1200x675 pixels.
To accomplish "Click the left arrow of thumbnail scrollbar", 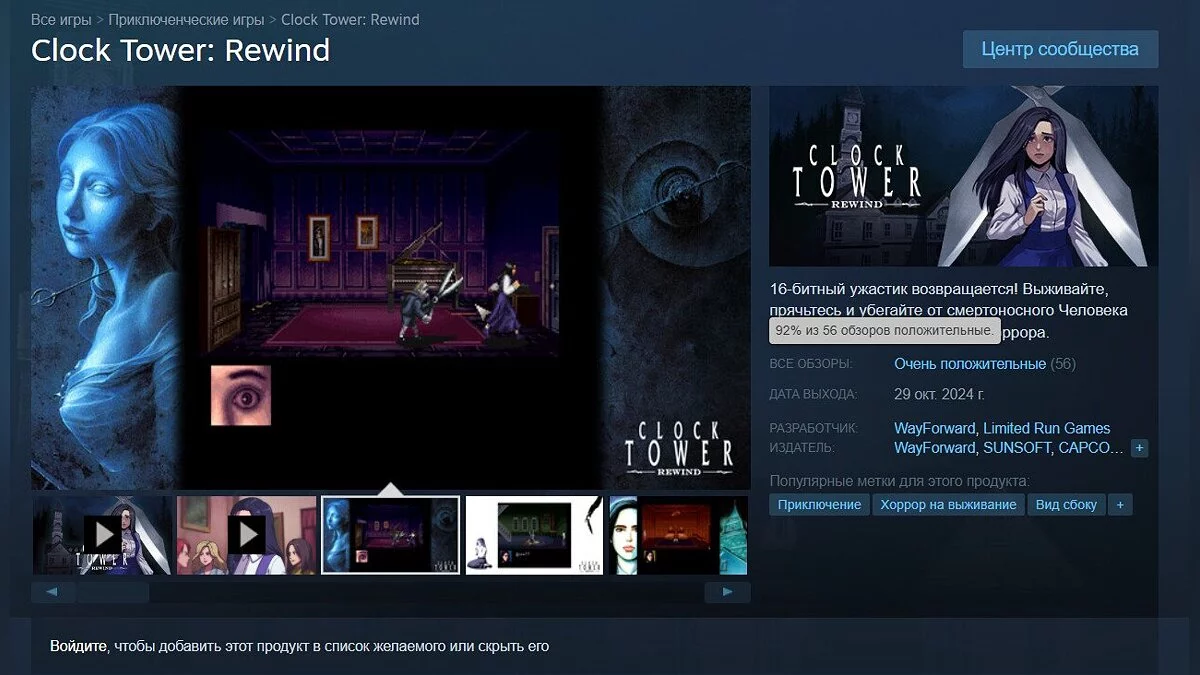I will coord(54,593).
